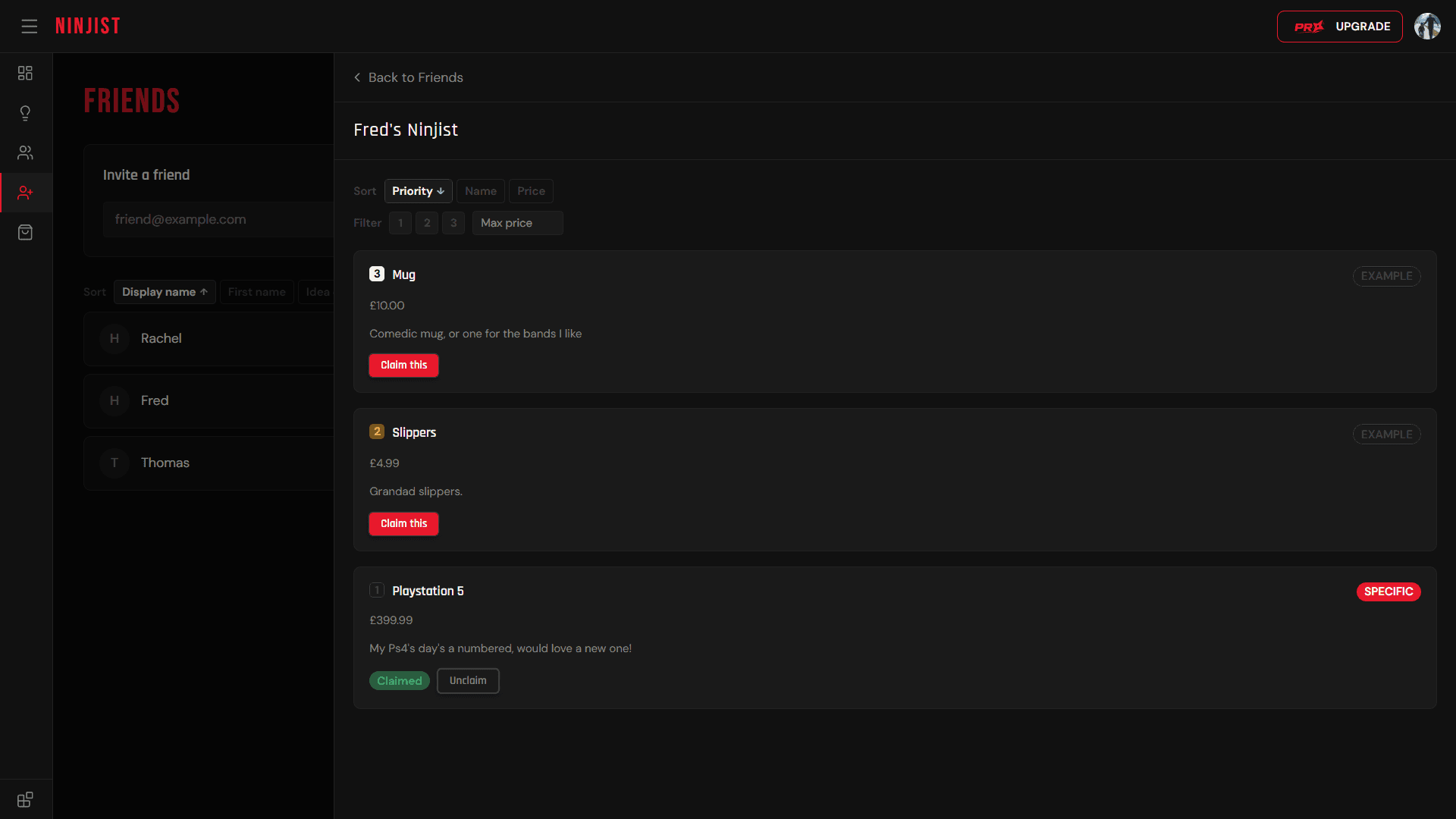Image resolution: width=1456 pixels, height=819 pixels.
Task: Open the shopping bag icon in sidebar
Action: [x=25, y=232]
